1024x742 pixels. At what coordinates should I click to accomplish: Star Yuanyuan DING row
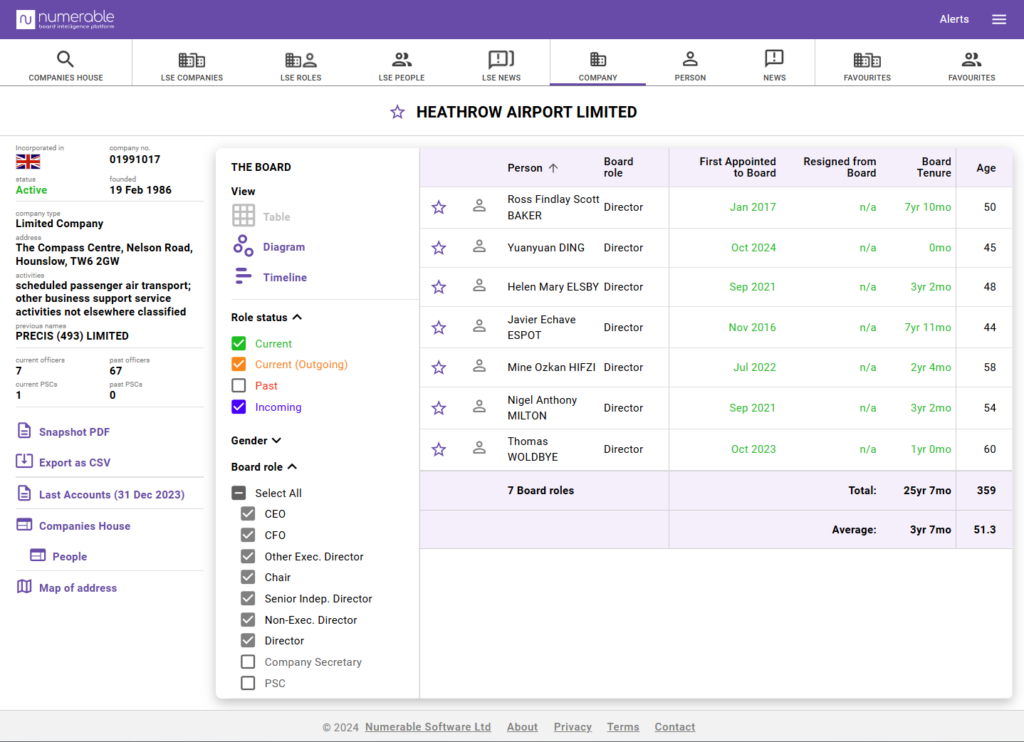click(x=439, y=248)
